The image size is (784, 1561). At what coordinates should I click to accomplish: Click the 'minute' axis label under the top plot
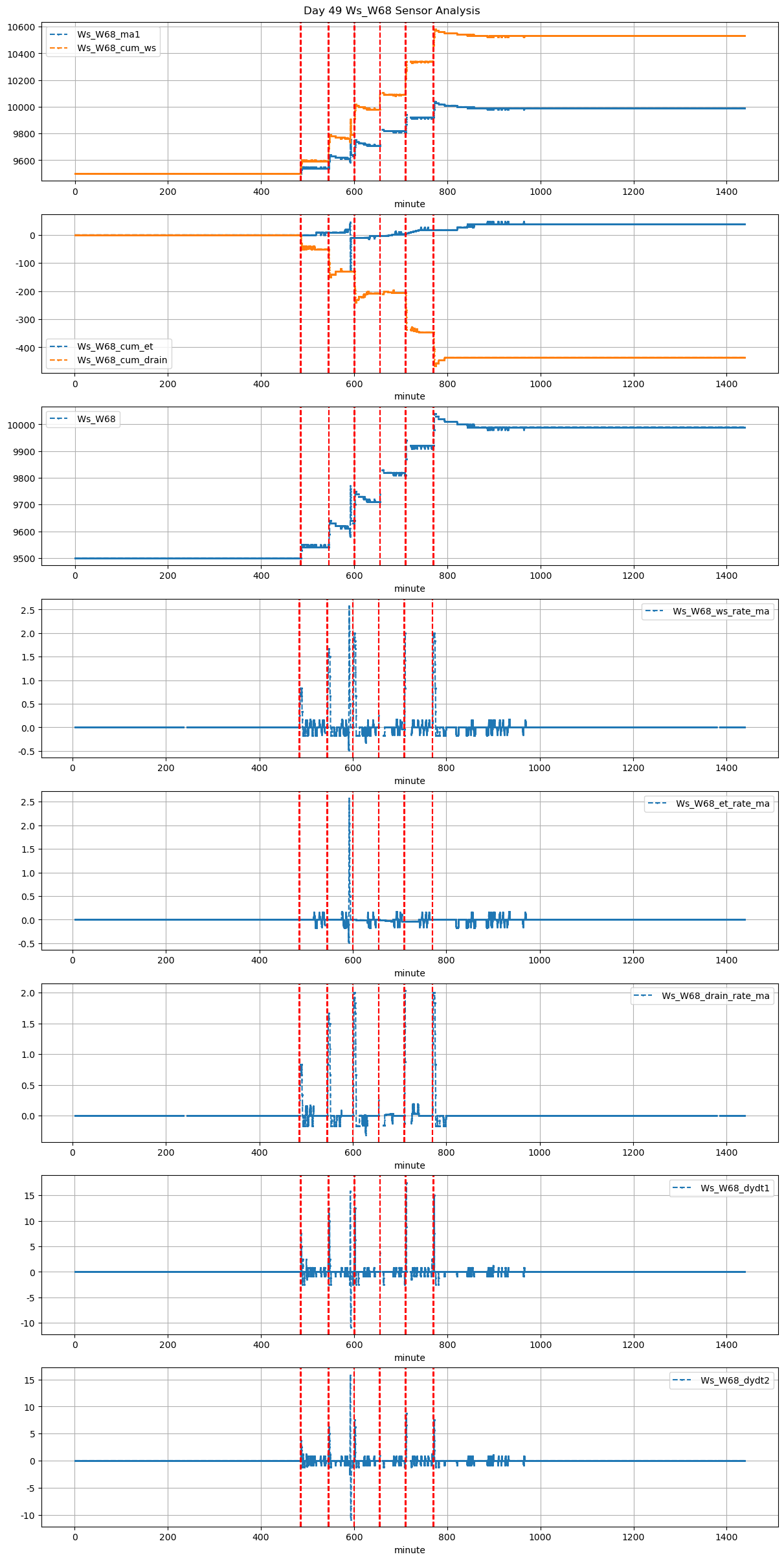point(409,204)
